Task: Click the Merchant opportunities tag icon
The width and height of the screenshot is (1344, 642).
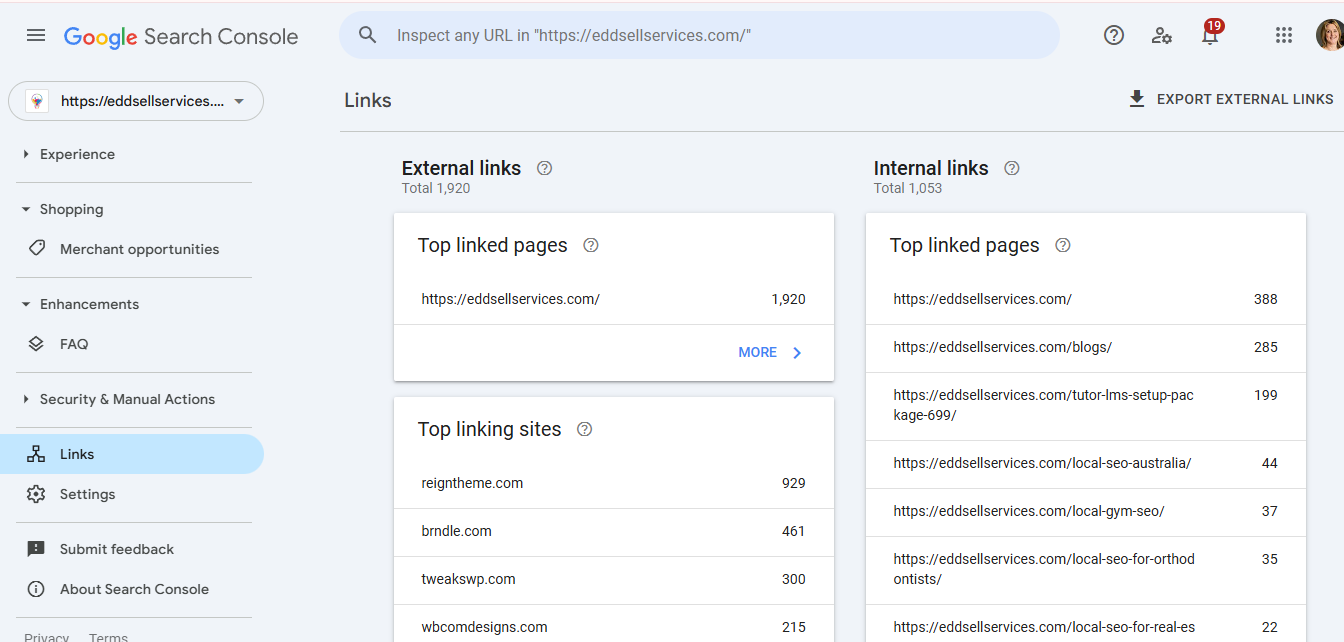Action: 36,248
